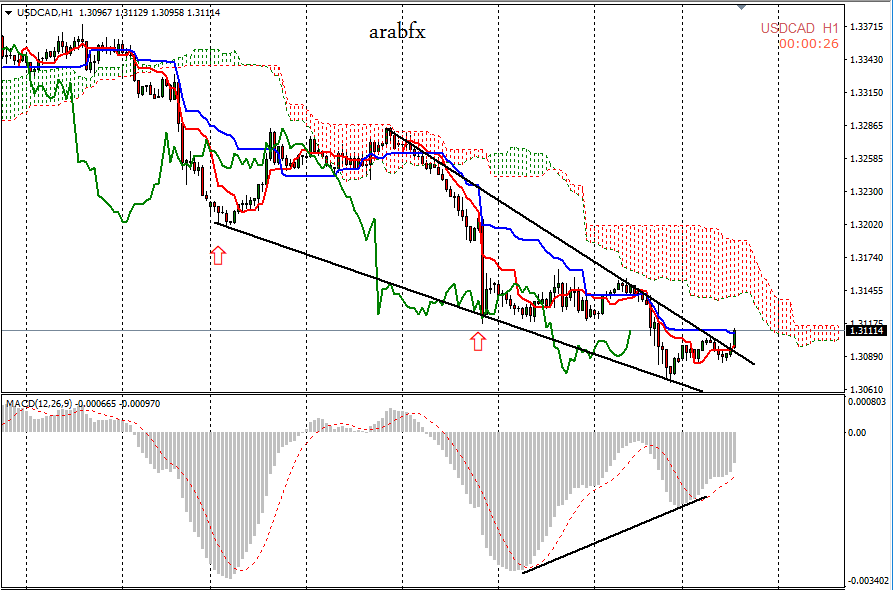
Task: Click the current price tag 1.31114
Action: [x=867, y=330]
